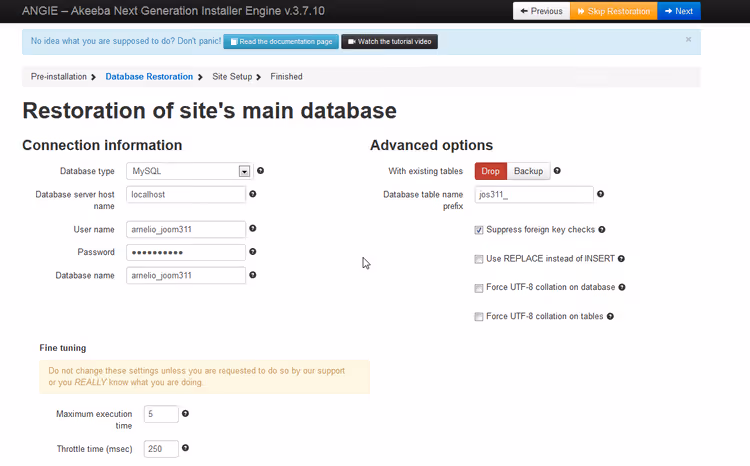Click help icon after Use REPLACE instead of INSERT
The height and width of the screenshot is (466, 750).
621,259
